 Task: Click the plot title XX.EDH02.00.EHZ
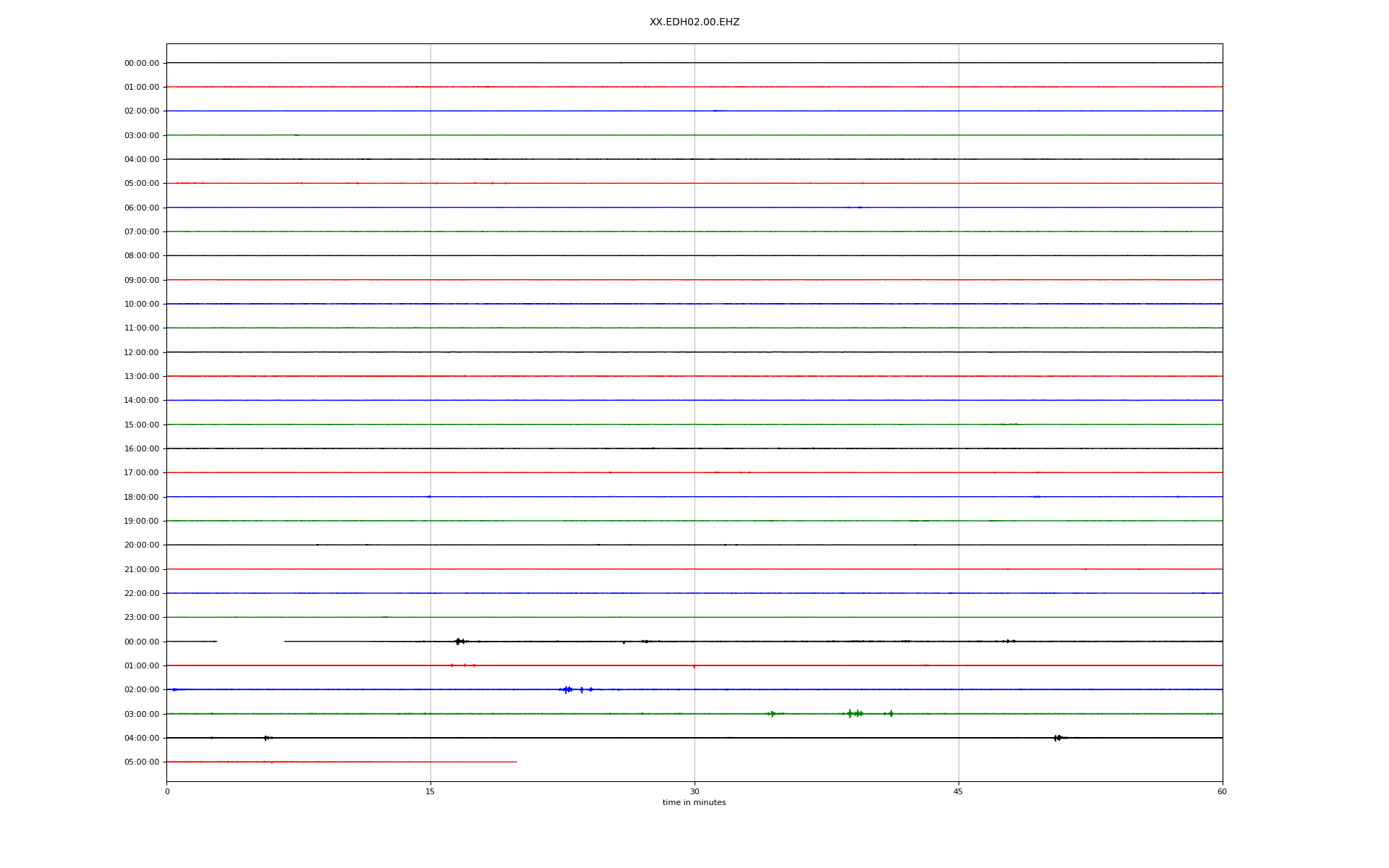point(694,22)
